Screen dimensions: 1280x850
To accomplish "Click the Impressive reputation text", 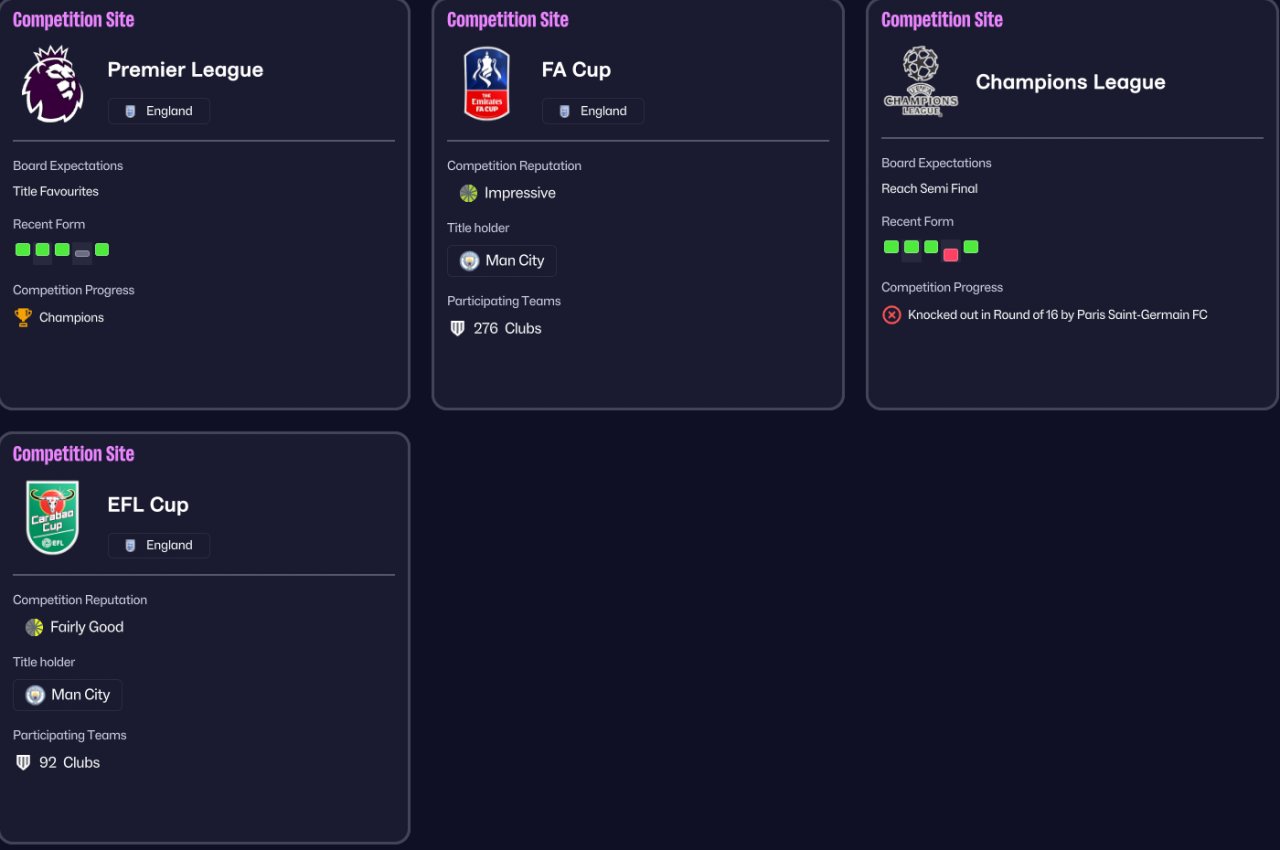I will 520,193.
